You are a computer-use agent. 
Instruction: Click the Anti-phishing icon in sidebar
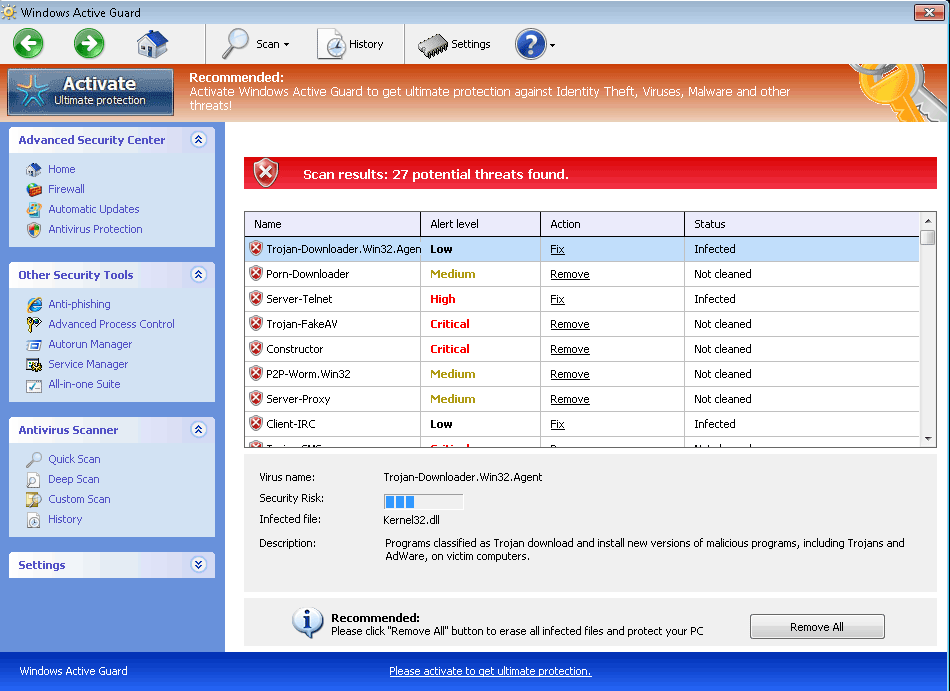34,304
